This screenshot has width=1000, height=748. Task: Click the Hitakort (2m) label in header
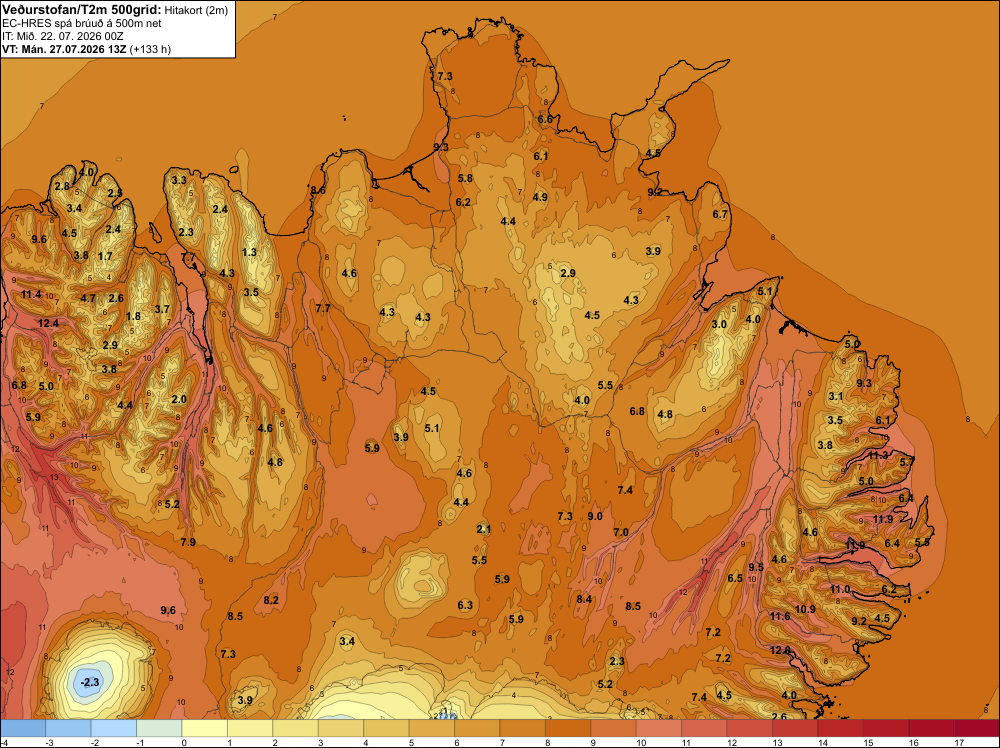[x=195, y=10]
